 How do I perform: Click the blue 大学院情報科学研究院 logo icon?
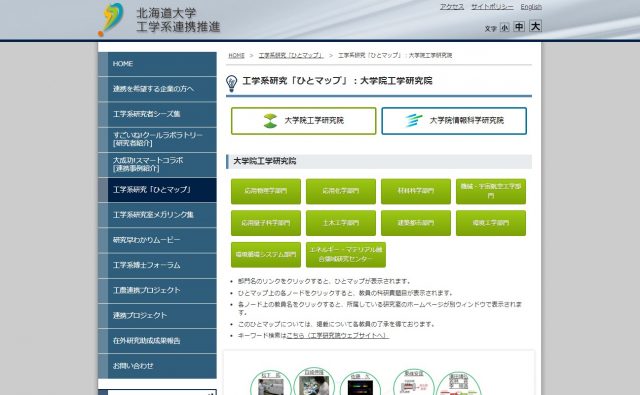[x=413, y=120]
